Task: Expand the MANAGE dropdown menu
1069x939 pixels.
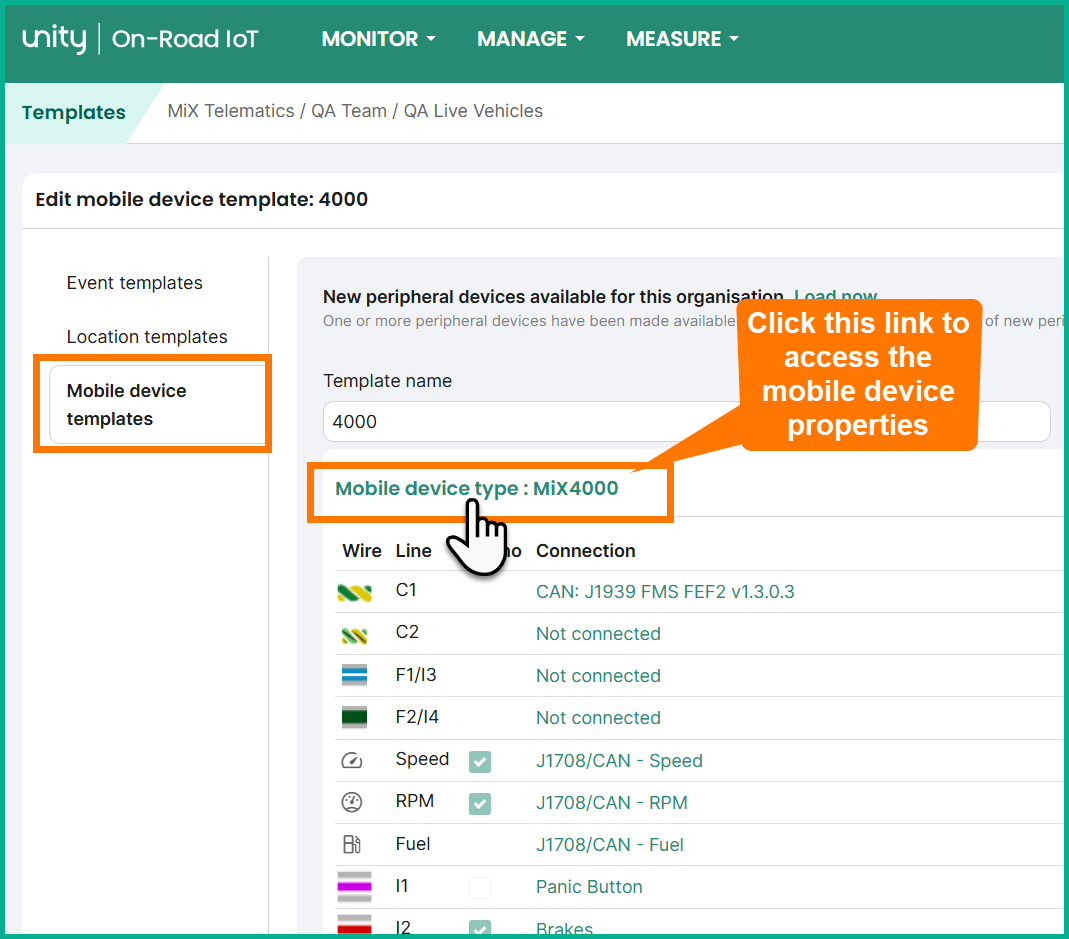Action: coord(530,39)
